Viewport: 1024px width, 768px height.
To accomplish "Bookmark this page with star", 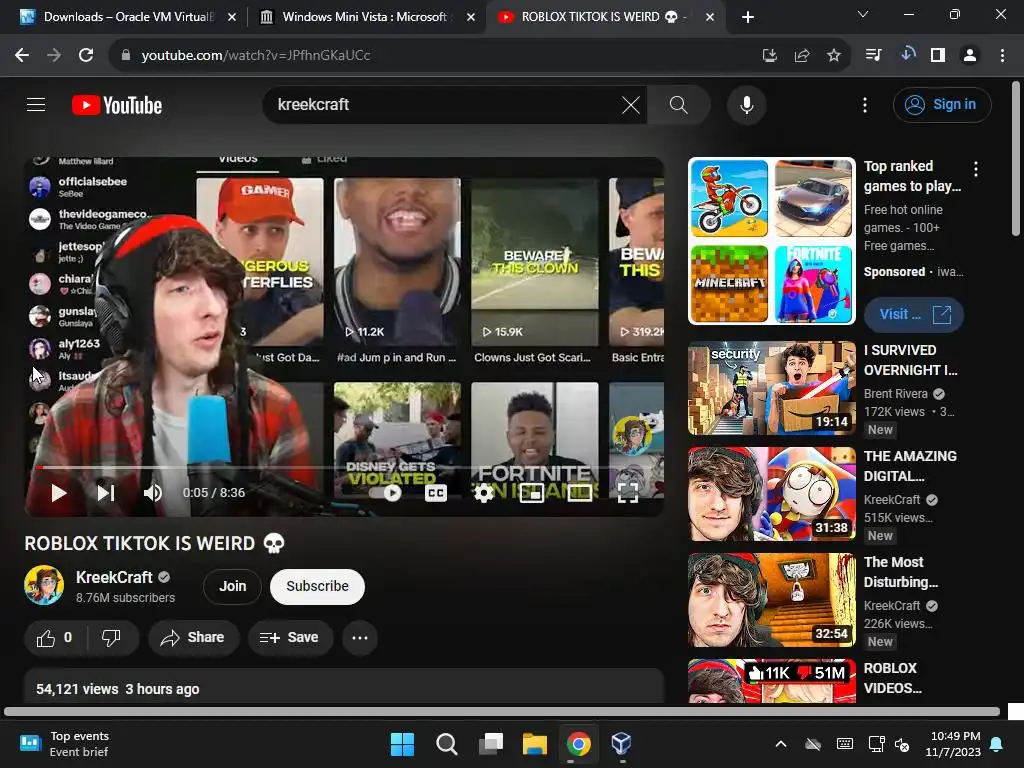I will (x=834, y=56).
